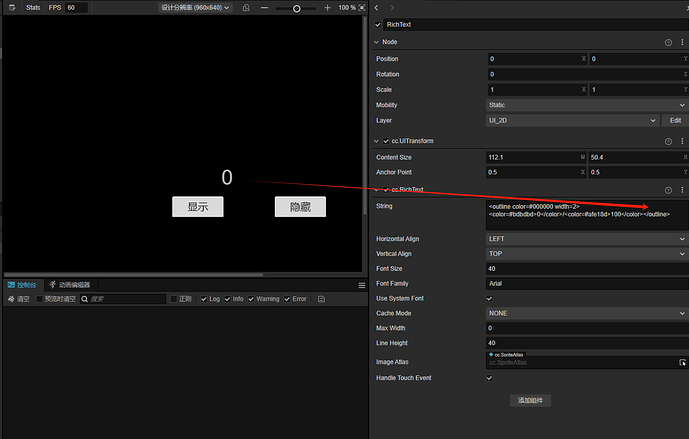Switch to the 控制台 tab

click(x=22, y=285)
